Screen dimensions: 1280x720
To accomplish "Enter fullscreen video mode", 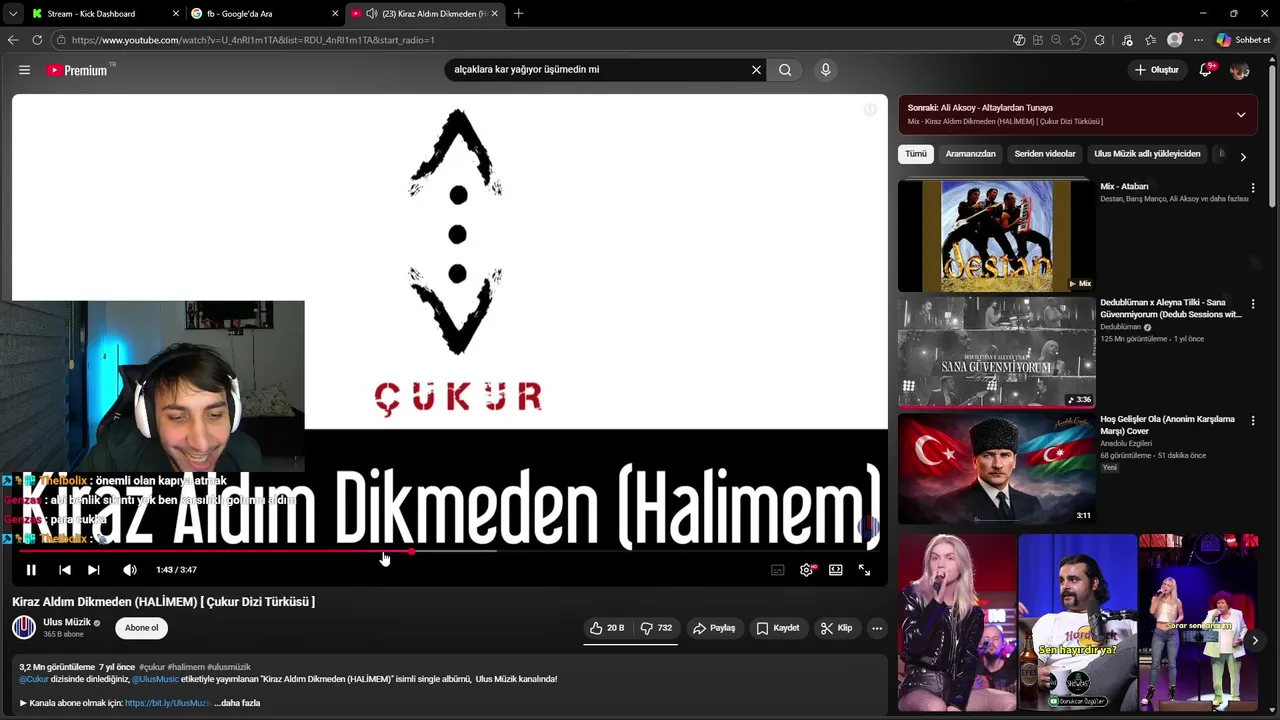I will (x=865, y=570).
